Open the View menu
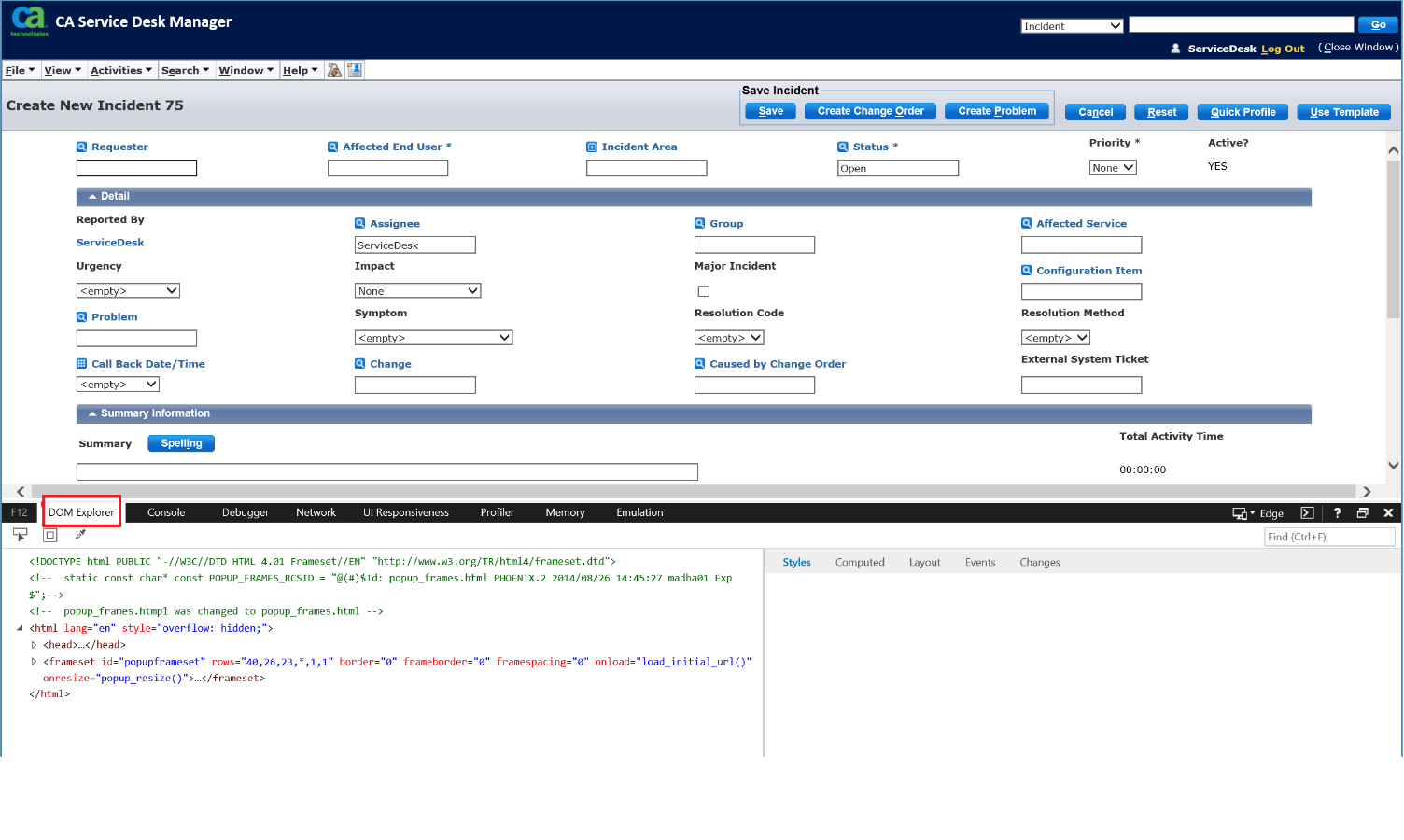The height and width of the screenshot is (840, 1404). click(63, 70)
